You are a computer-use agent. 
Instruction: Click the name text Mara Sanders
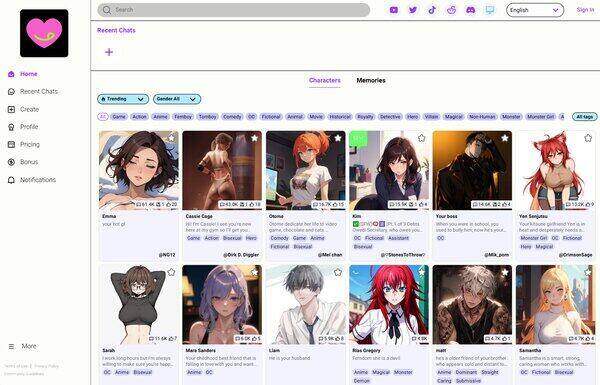coord(201,351)
